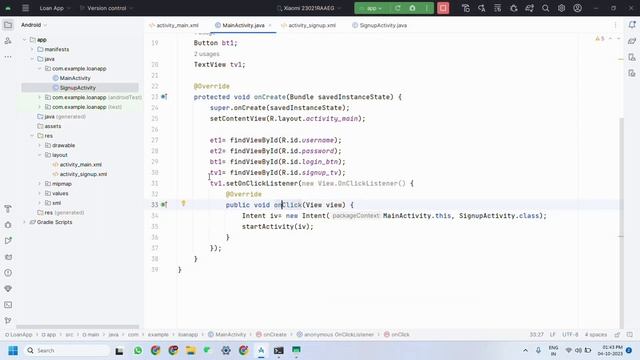Click the Windows taskbar search box
This screenshot has width=640, height=360.
click(x=66, y=350)
